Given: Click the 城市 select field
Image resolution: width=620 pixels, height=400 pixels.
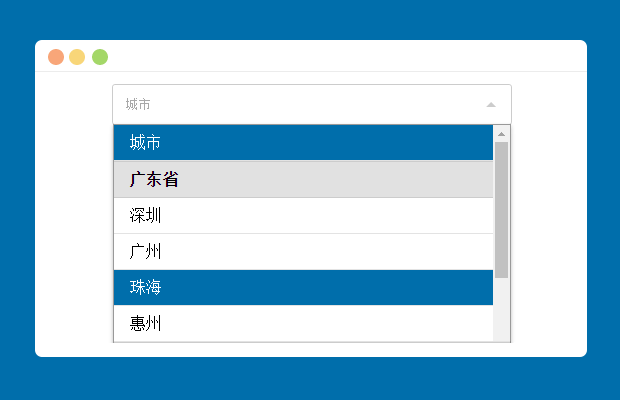Looking at the screenshot, I should point(312,104).
